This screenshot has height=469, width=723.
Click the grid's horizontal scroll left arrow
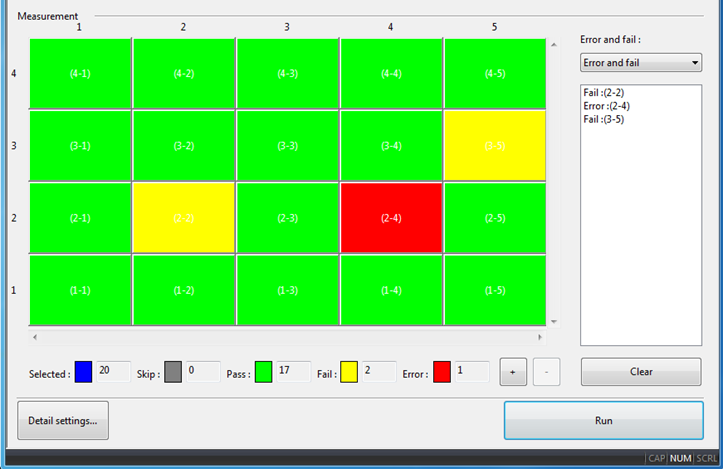click(35, 337)
